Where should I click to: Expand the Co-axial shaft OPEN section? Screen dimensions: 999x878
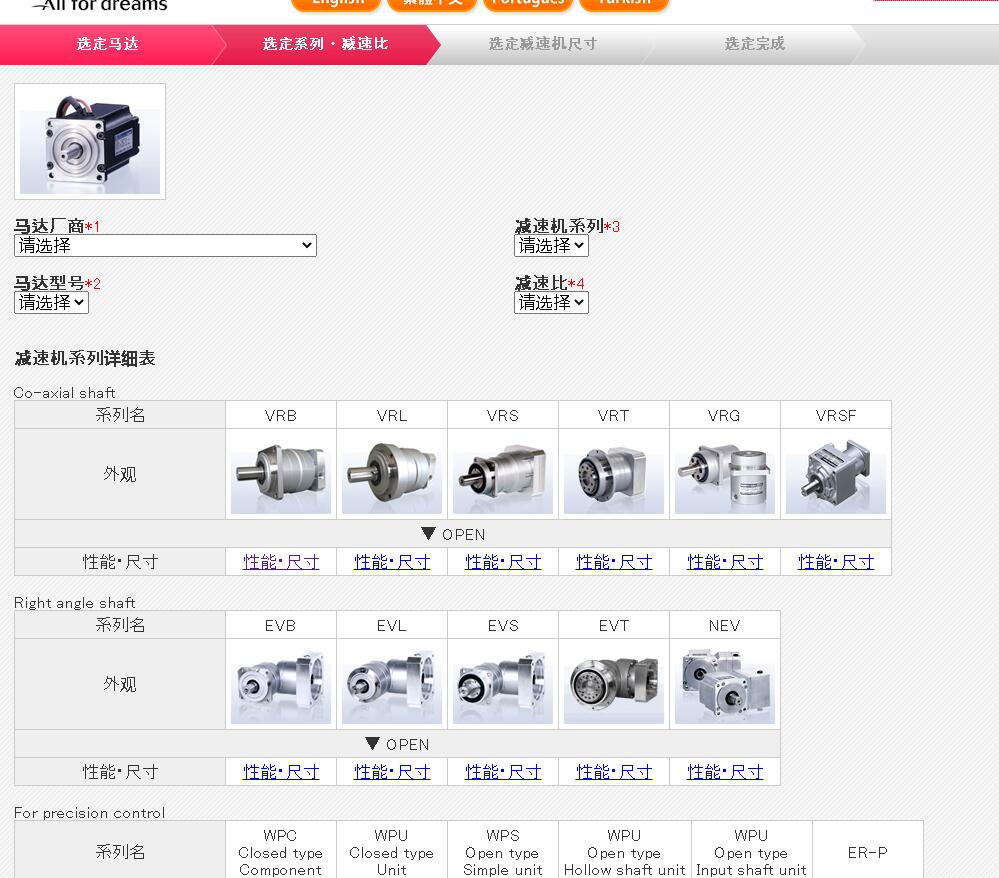pos(450,534)
